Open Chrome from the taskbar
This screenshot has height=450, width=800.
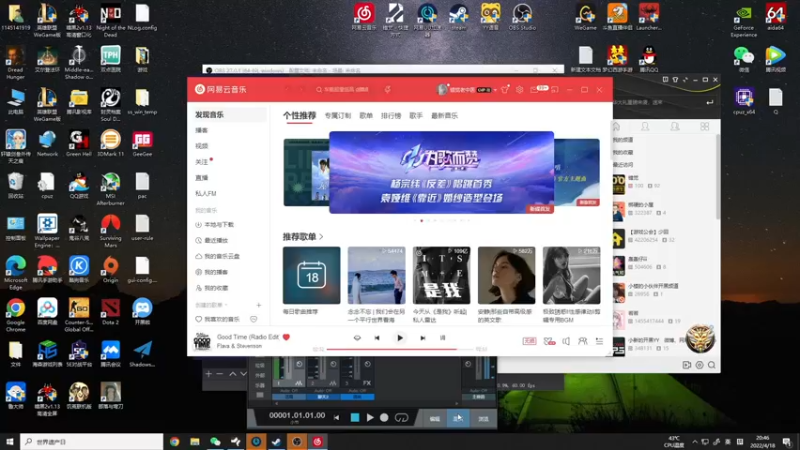[x=174, y=442]
